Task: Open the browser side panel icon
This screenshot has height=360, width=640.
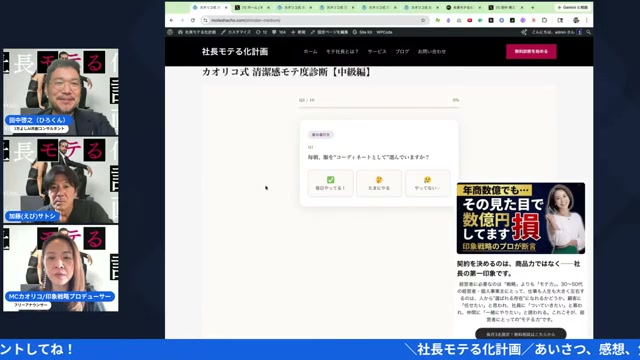Action: tap(560, 20)
